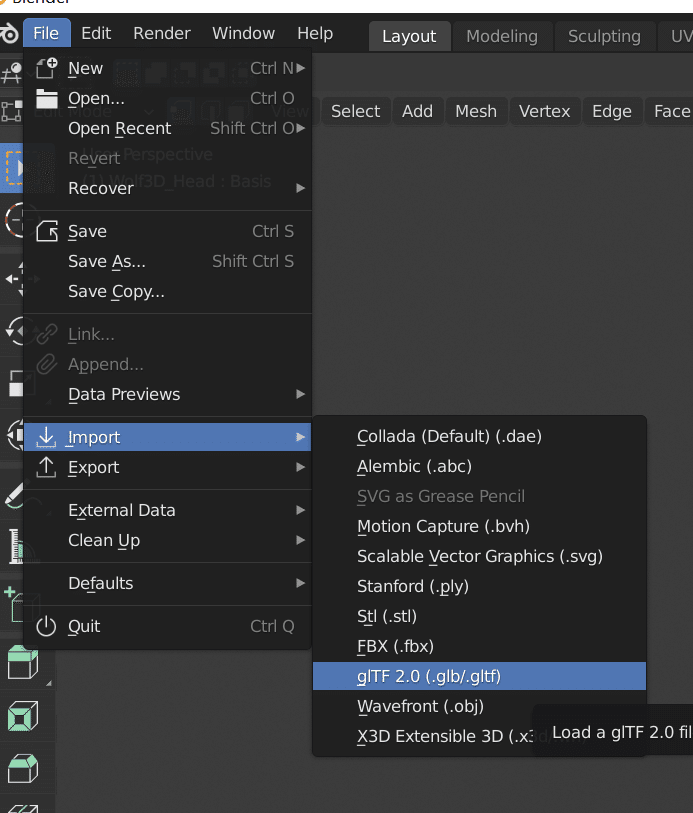This screenshot has height=813, width=693.
Task: Click the Append paperclip icon
Action: click(x=47, y=364)
